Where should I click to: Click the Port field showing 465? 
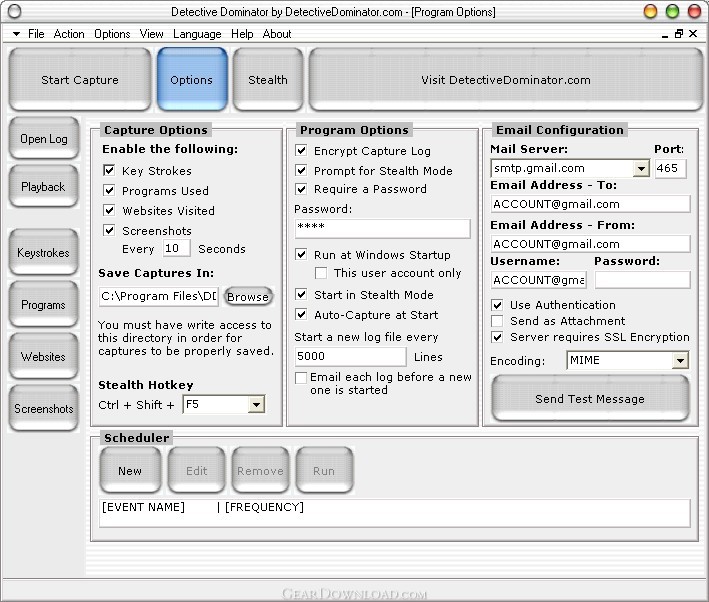670,168
